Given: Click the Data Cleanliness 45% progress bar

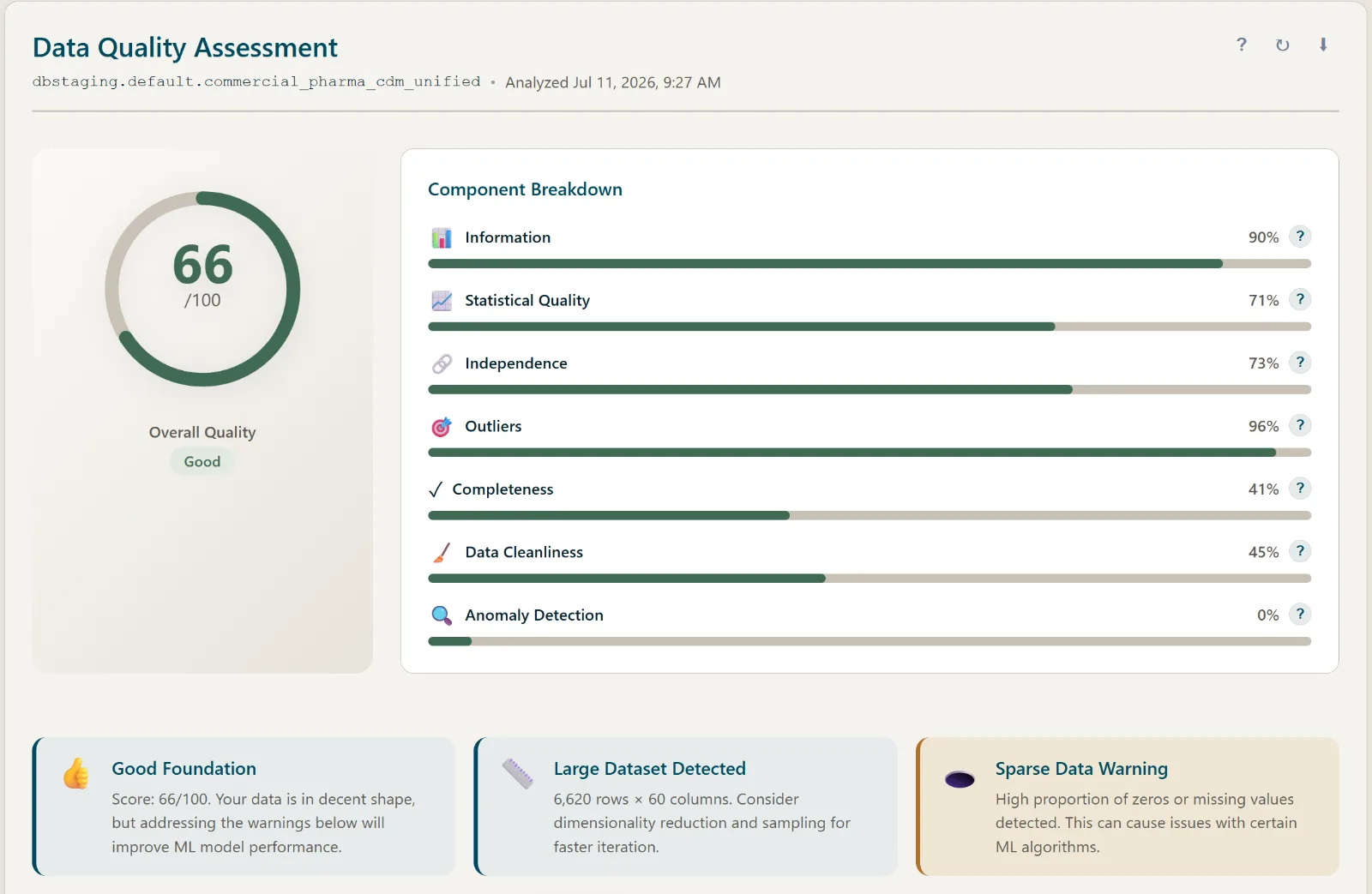Looking at the screenshot, I should tap(870, 579).
